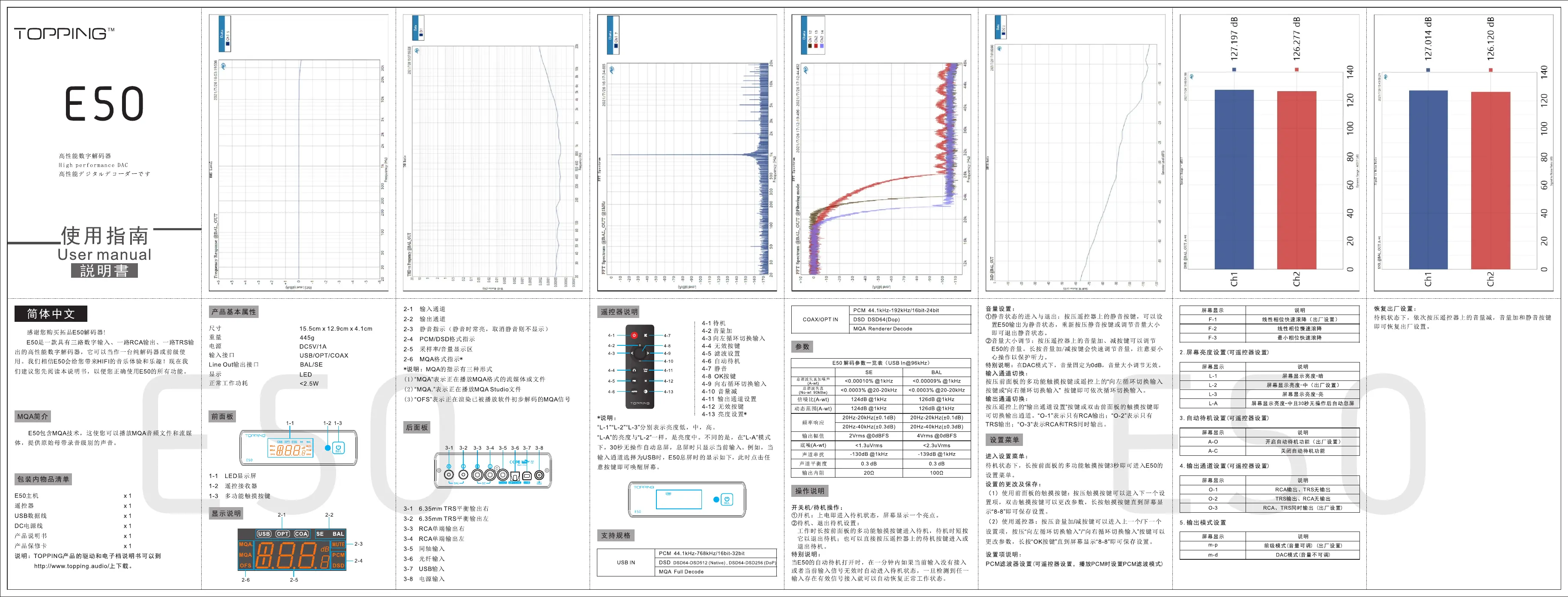Click the optical input on rear panel
Screen dimensions: 1568x597
click(515, 476)
